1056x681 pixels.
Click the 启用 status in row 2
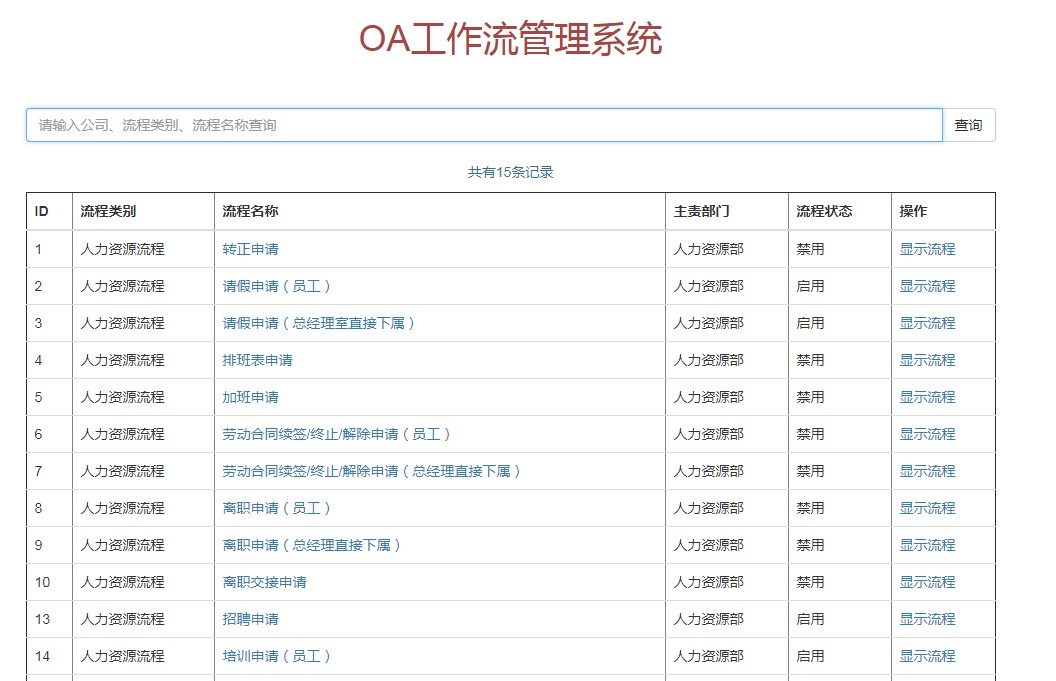point(810,286)
